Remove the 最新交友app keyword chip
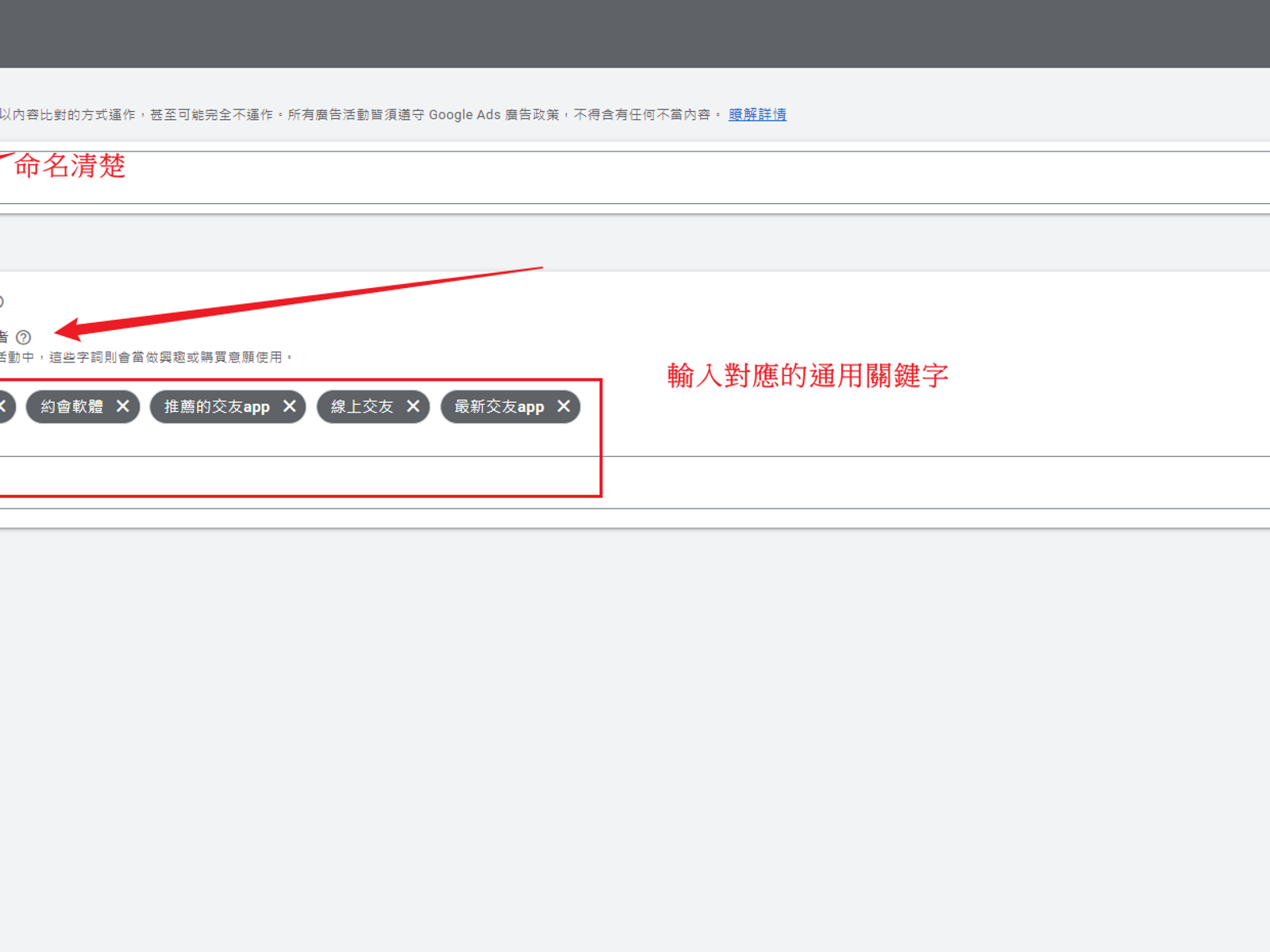Viewport: 1270px width, 952px height. 564,406
